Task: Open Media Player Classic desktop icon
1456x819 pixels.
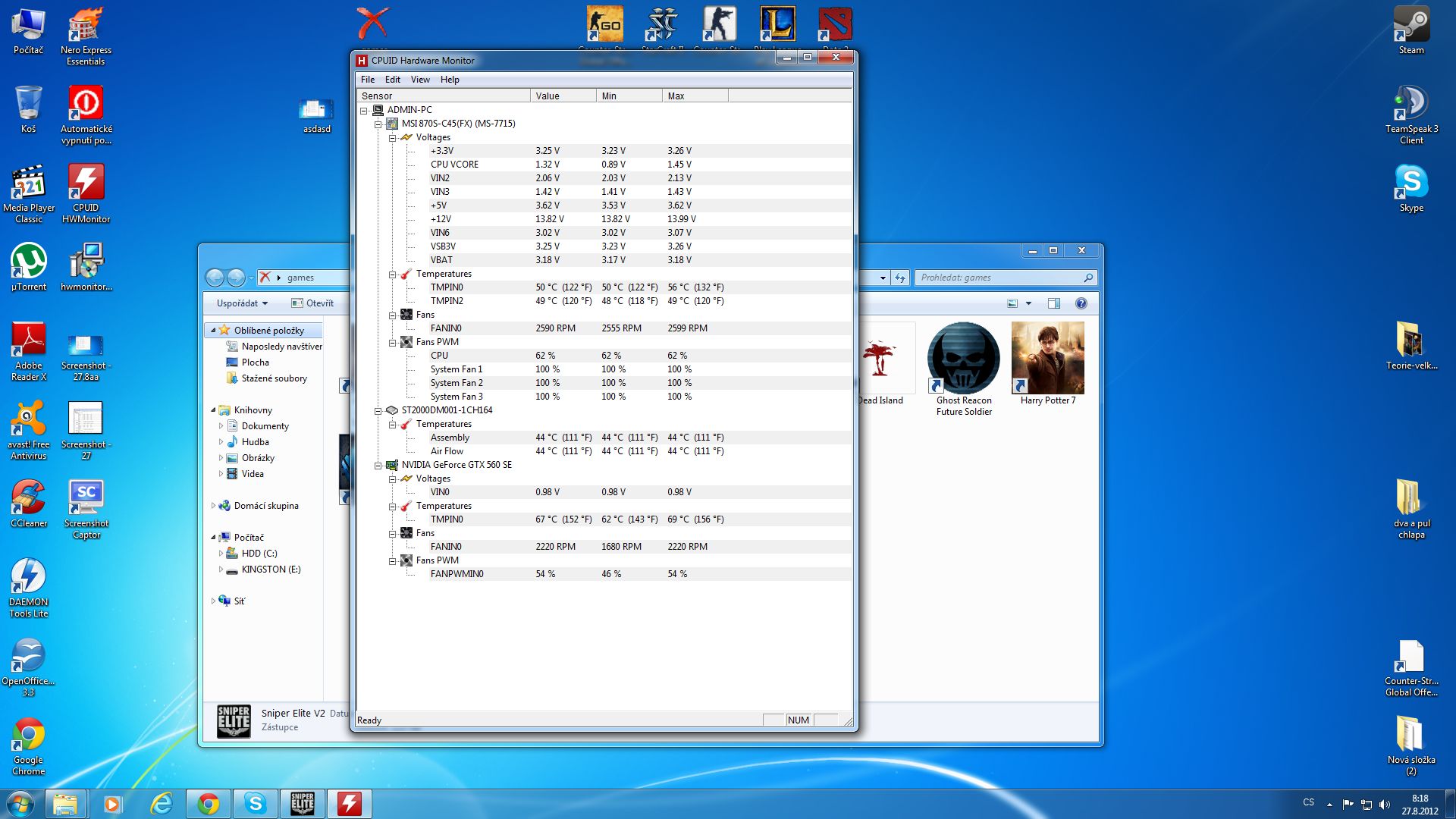Action: 29,194
